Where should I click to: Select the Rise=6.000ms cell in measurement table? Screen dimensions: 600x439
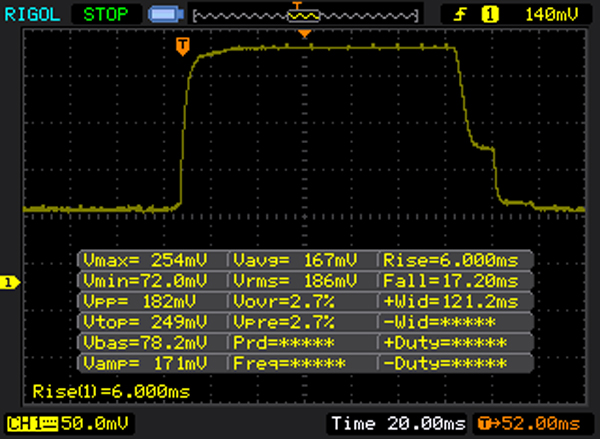coord(451,260)
